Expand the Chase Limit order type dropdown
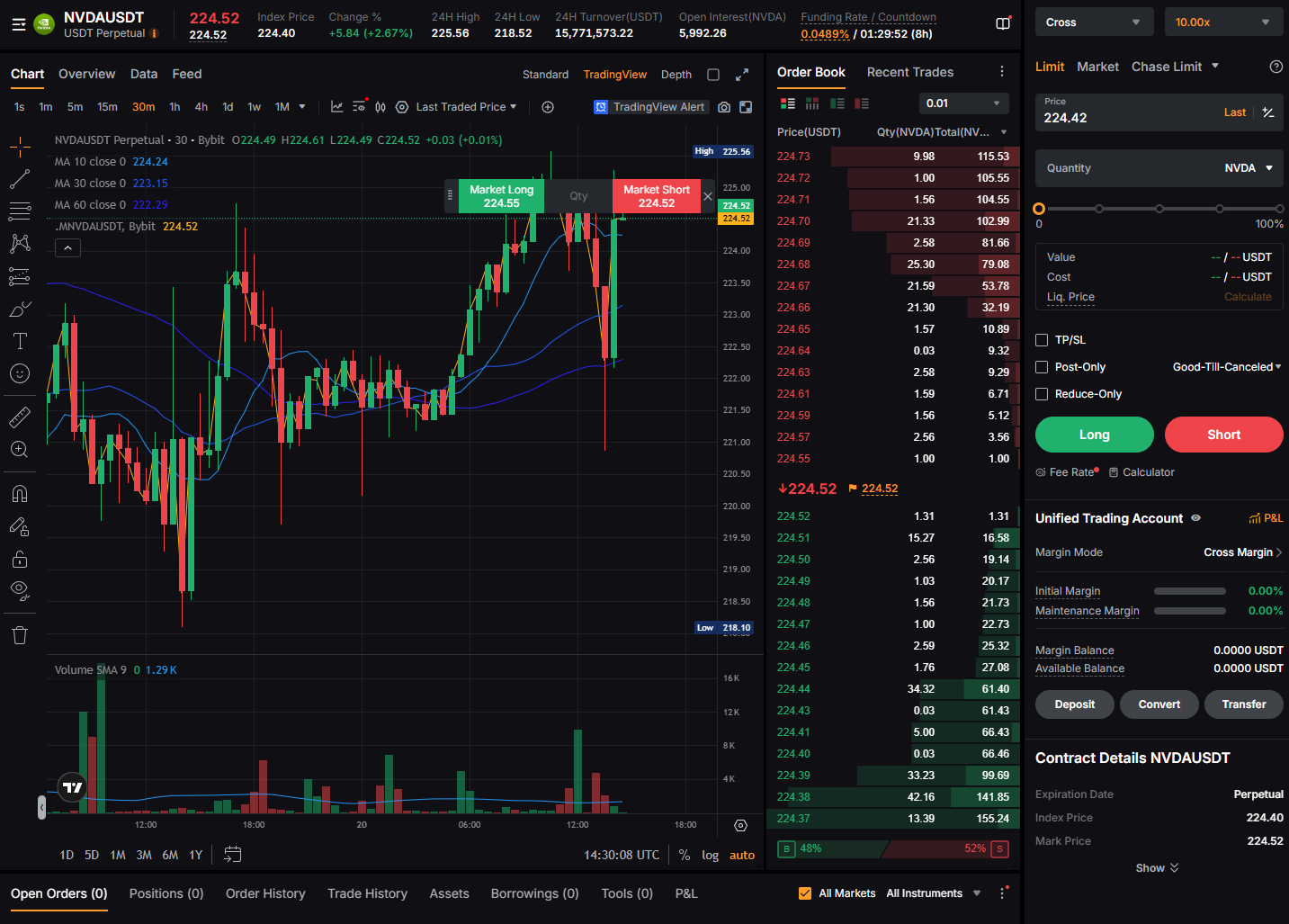This screenshot has width=1289, height=924. tap(1176, 67)
